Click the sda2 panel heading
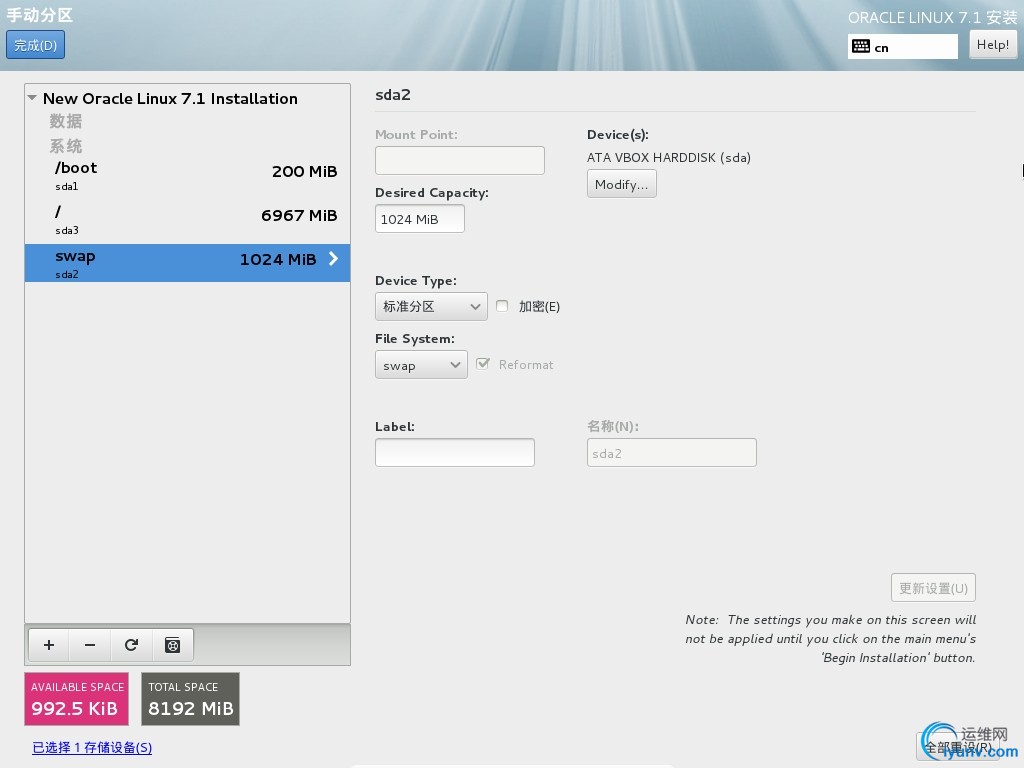Screen dimensions: 1024x768 pyautogui.click(x=393, y=95)
